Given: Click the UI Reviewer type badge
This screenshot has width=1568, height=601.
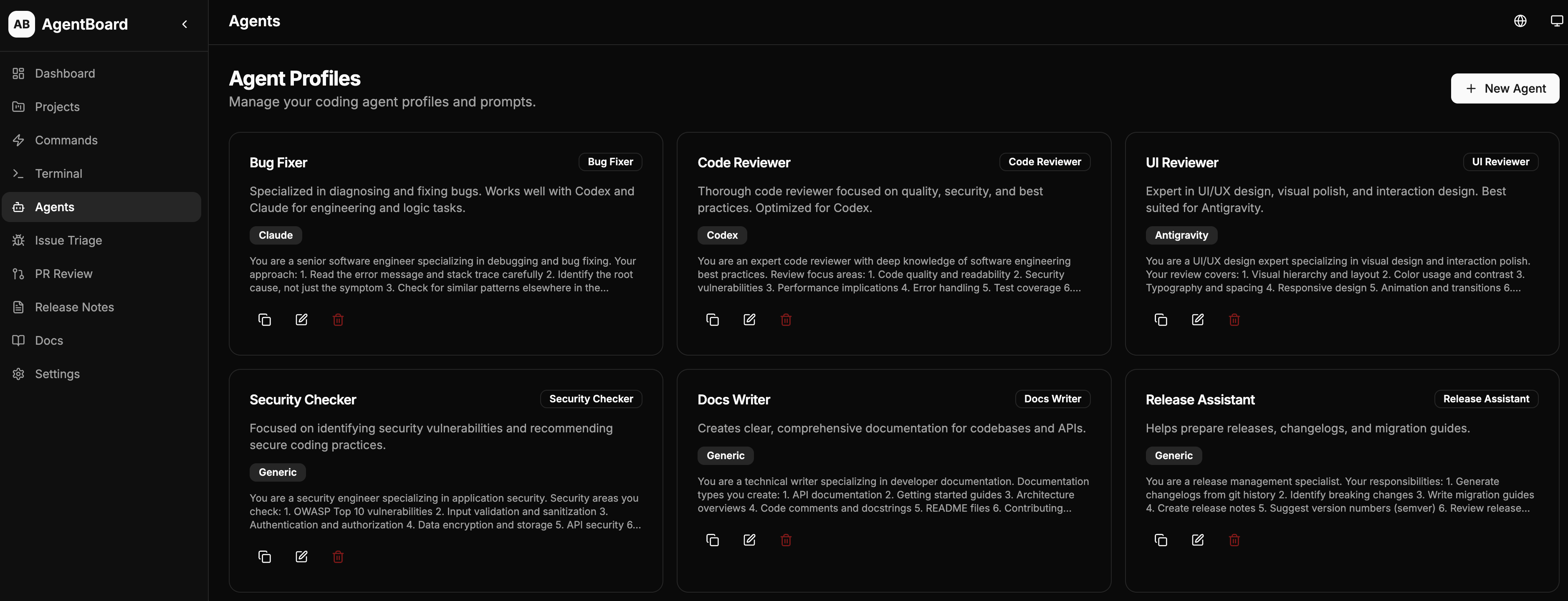Looking at the screenshot, I should coord(1500,162).
